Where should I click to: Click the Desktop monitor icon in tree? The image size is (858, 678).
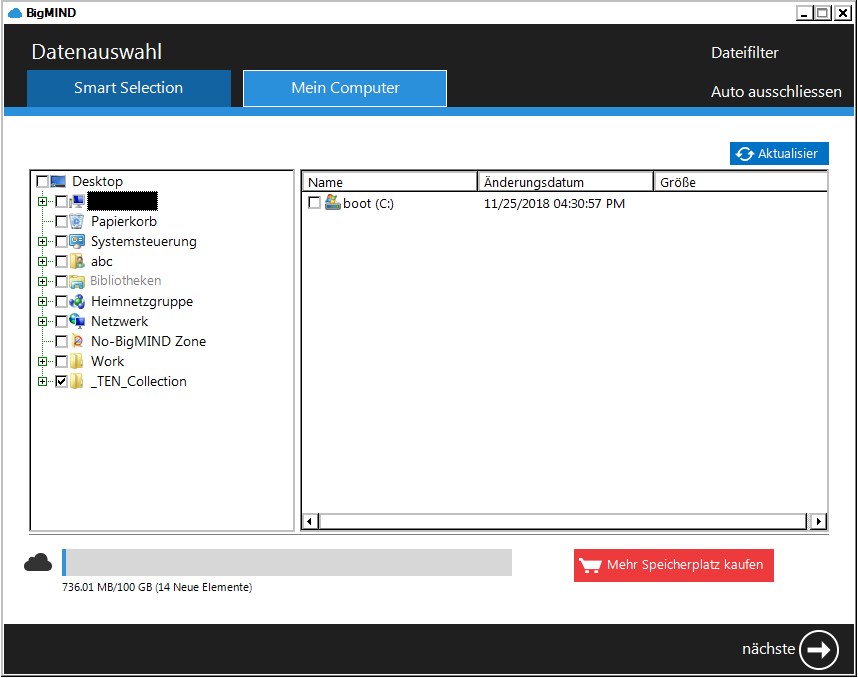tap(58, 181)
